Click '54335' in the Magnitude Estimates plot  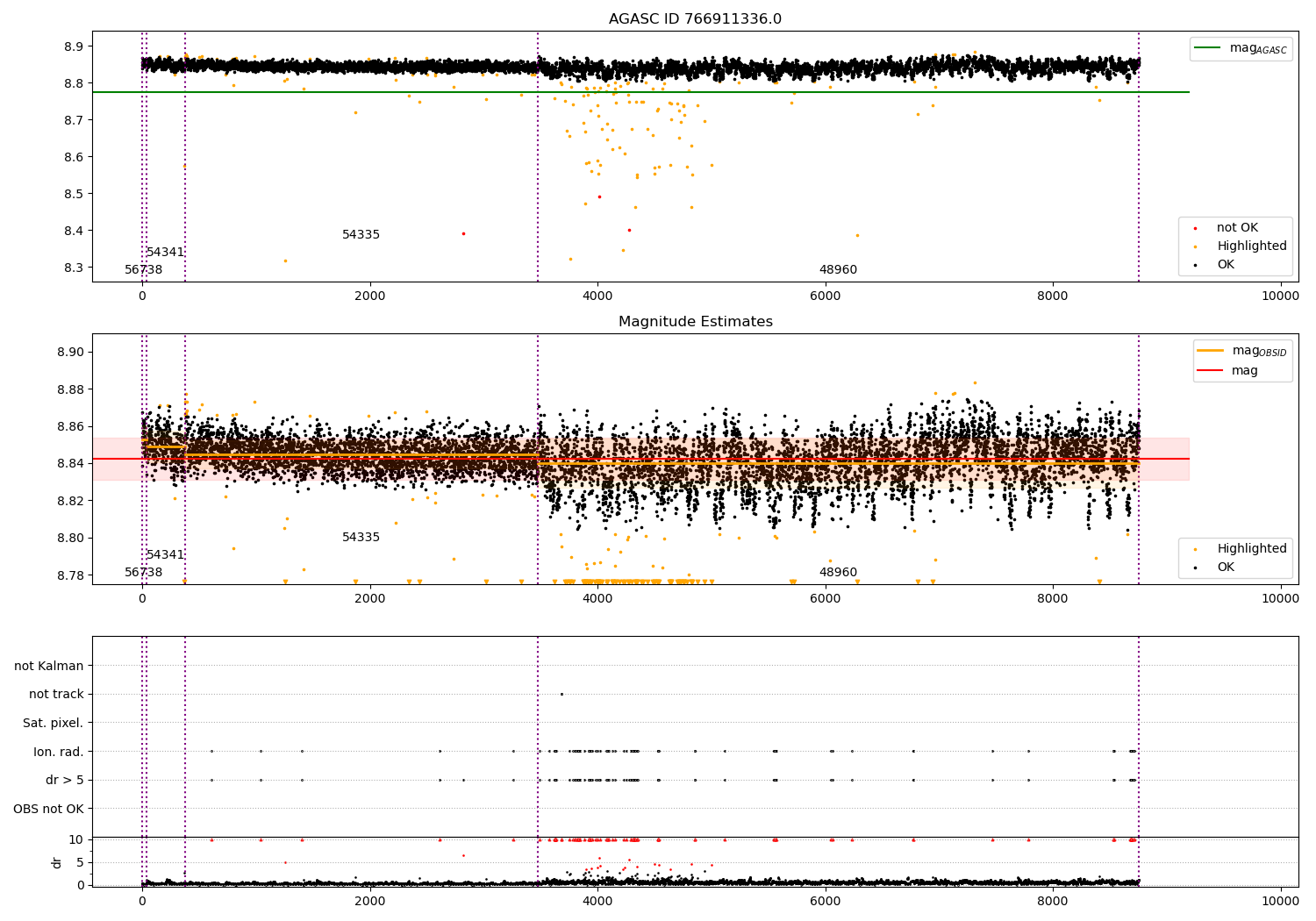point(361,538)
